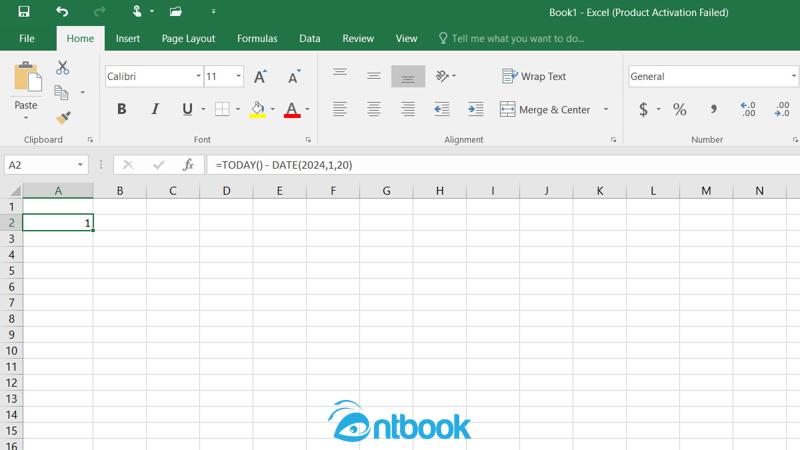Expand the Paste options arrow

click(26, 118)
